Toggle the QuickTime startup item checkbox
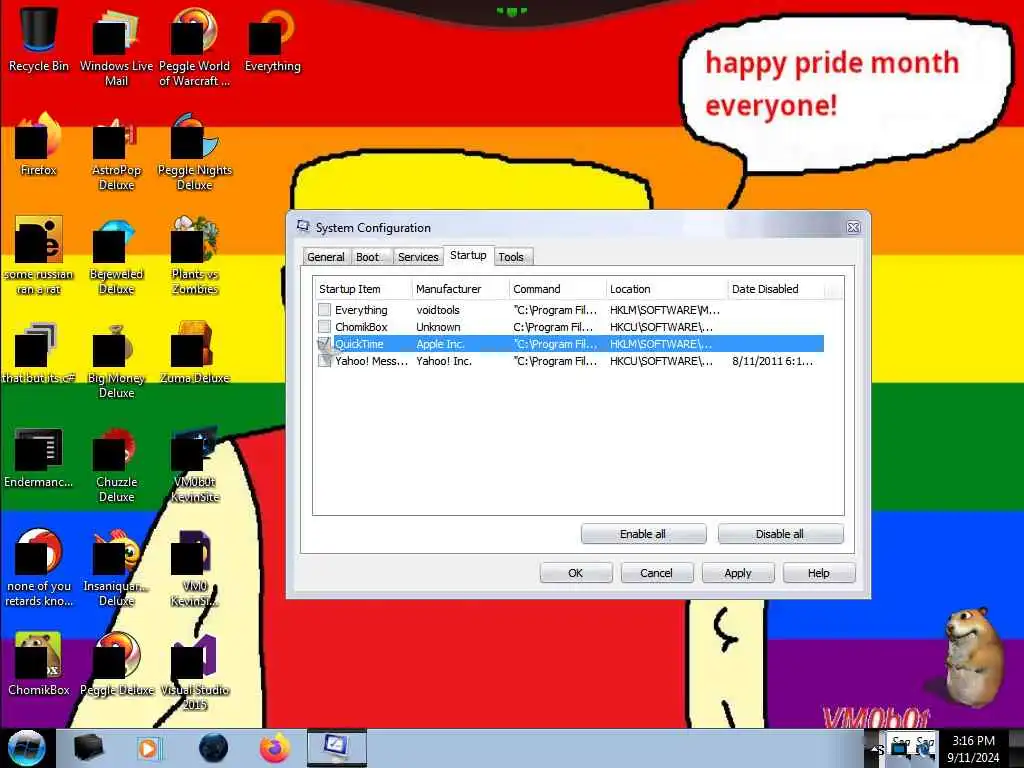Image resolution: width=1024 pixels, height=768 pixels. pyautogui.click(x=324, y=344)
